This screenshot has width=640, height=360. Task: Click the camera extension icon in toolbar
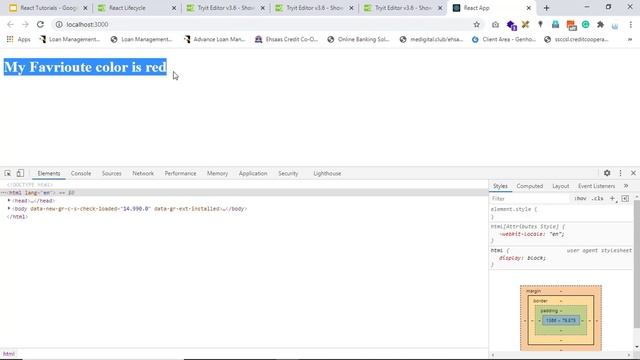(x=495, y=24)
